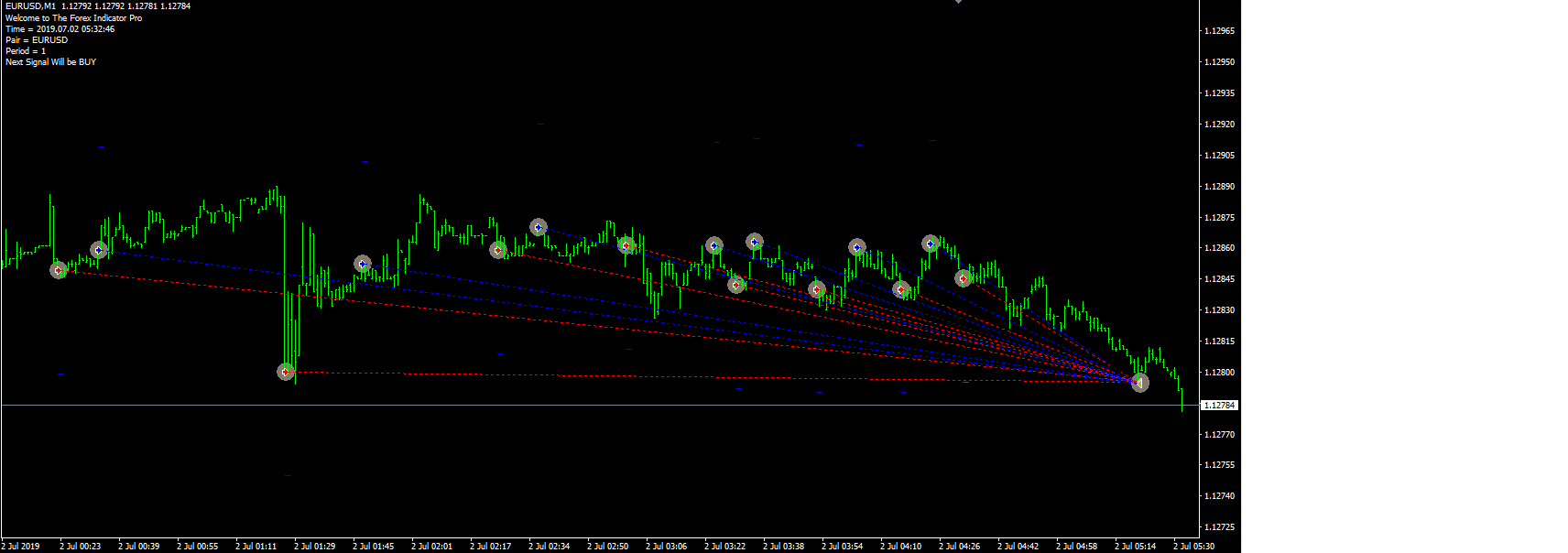
Task: Click the '2 Jul 02:01' time axis label
Action: [431, 547]
